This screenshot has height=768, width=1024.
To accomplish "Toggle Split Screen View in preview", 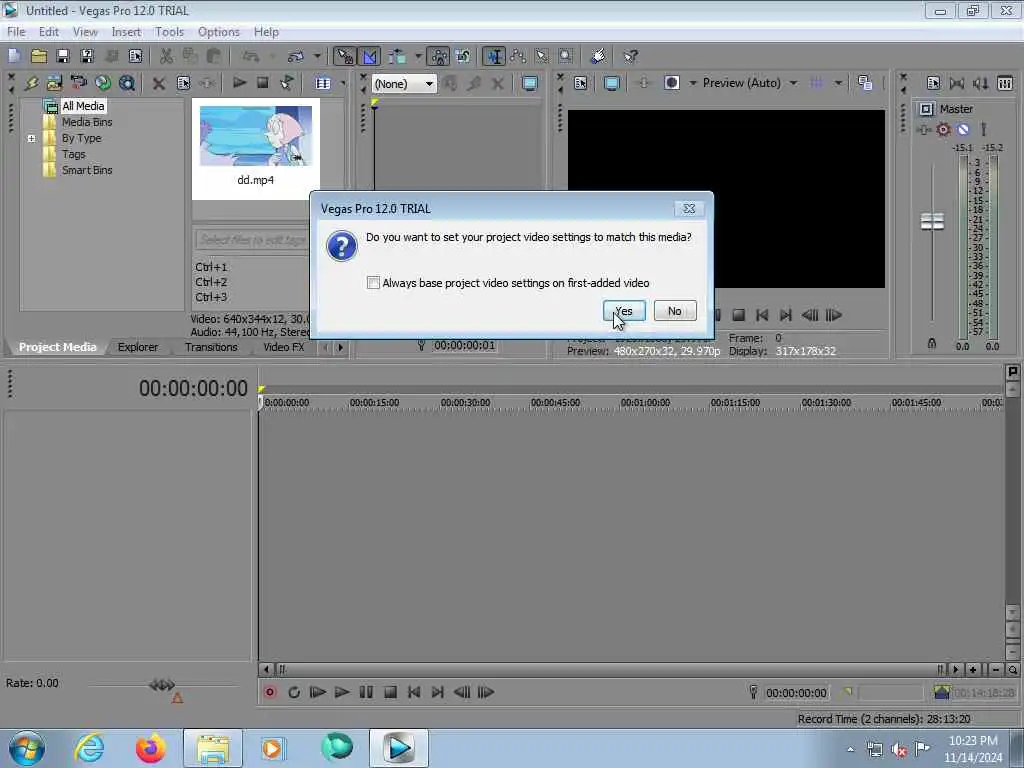I will point(671,83).
